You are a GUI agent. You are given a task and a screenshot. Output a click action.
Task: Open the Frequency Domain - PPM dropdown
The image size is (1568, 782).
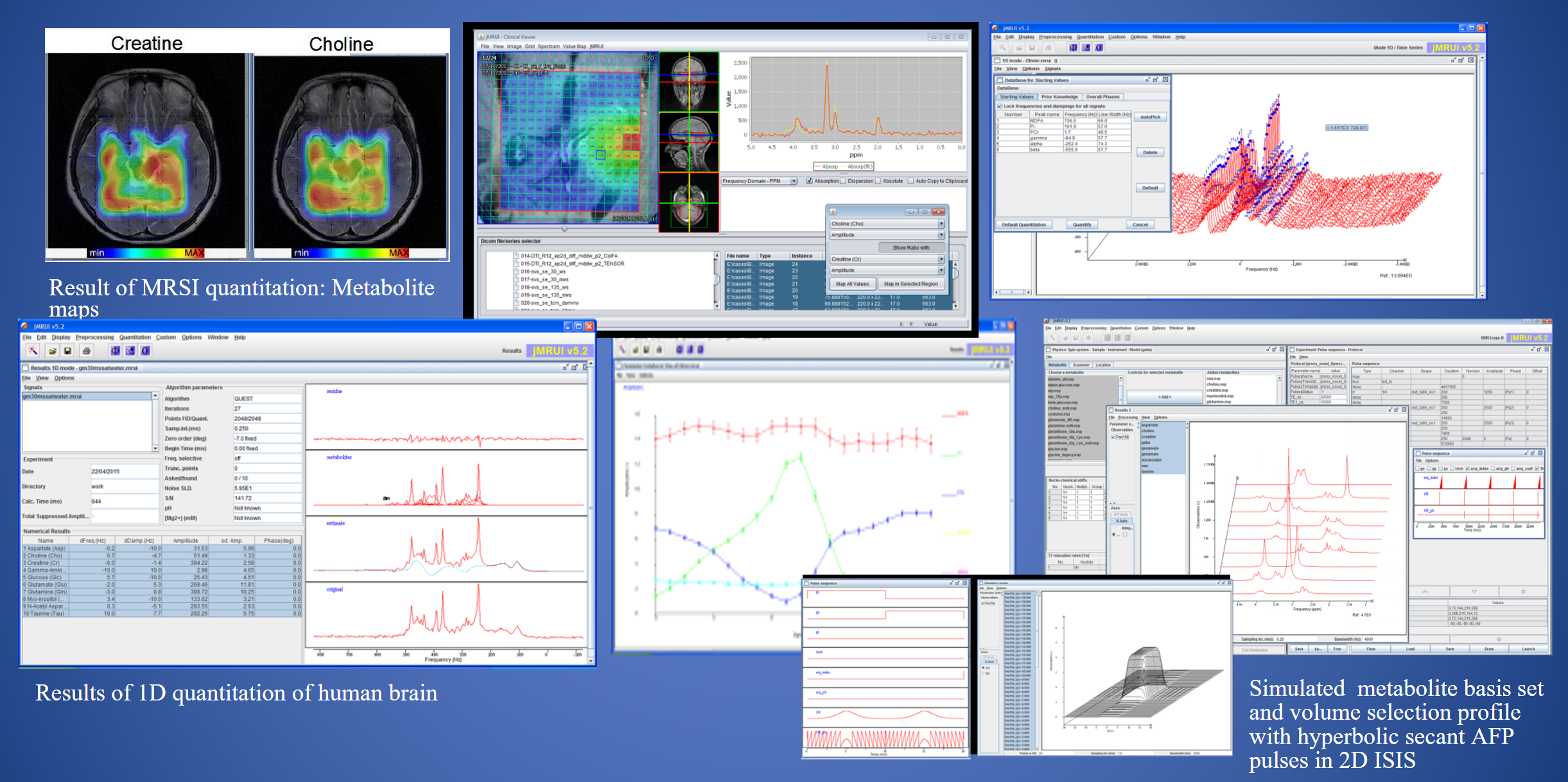758,181
